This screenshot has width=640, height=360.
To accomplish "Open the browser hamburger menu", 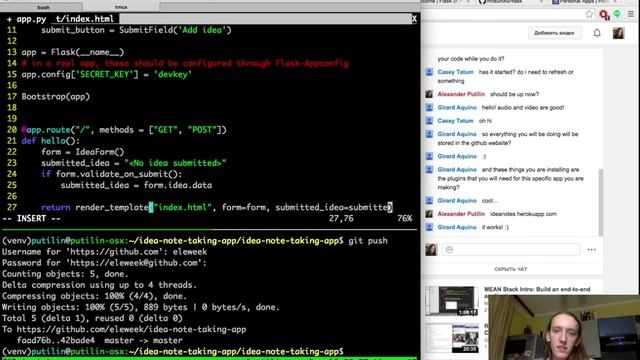I will pos(631,14).
